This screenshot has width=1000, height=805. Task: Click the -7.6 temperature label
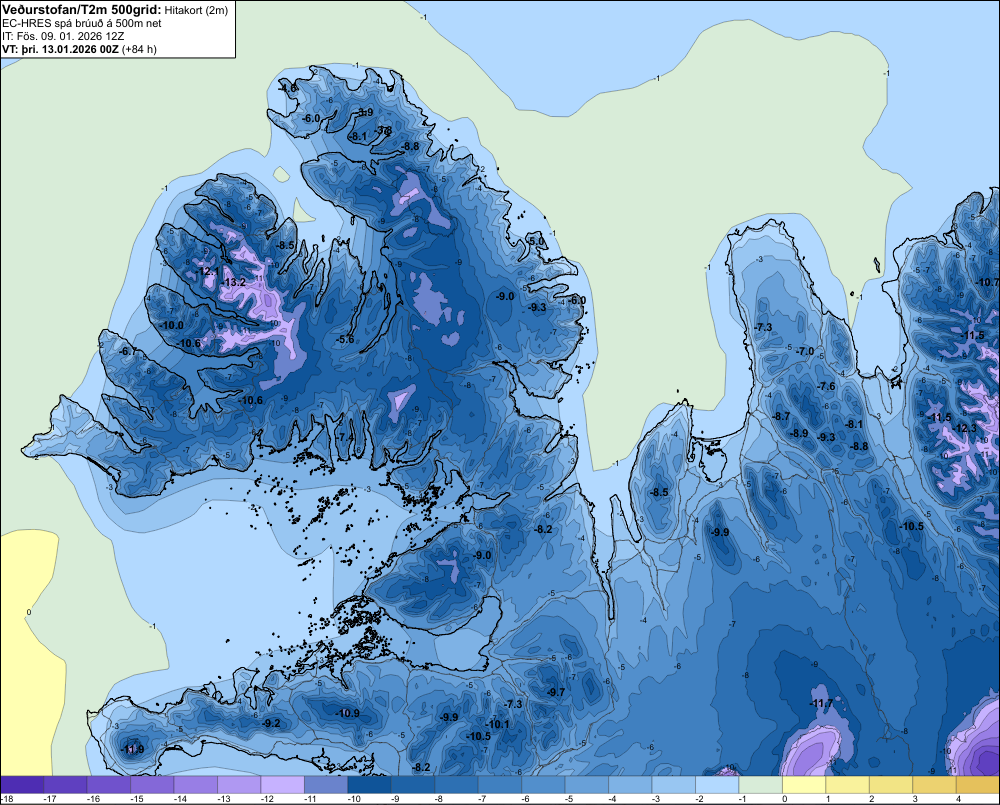pyautogui.click(x=826, y=387)
